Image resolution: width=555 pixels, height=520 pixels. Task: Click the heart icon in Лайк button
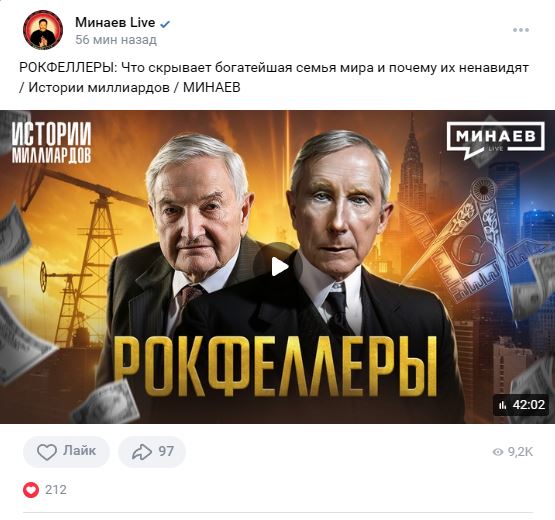pos(47,452)
